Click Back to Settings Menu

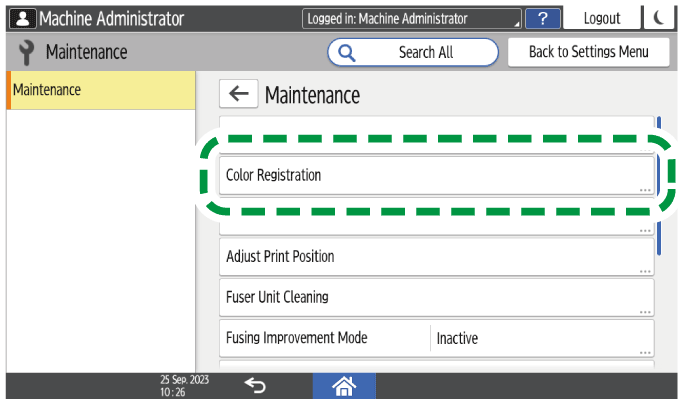click(588, 52)
